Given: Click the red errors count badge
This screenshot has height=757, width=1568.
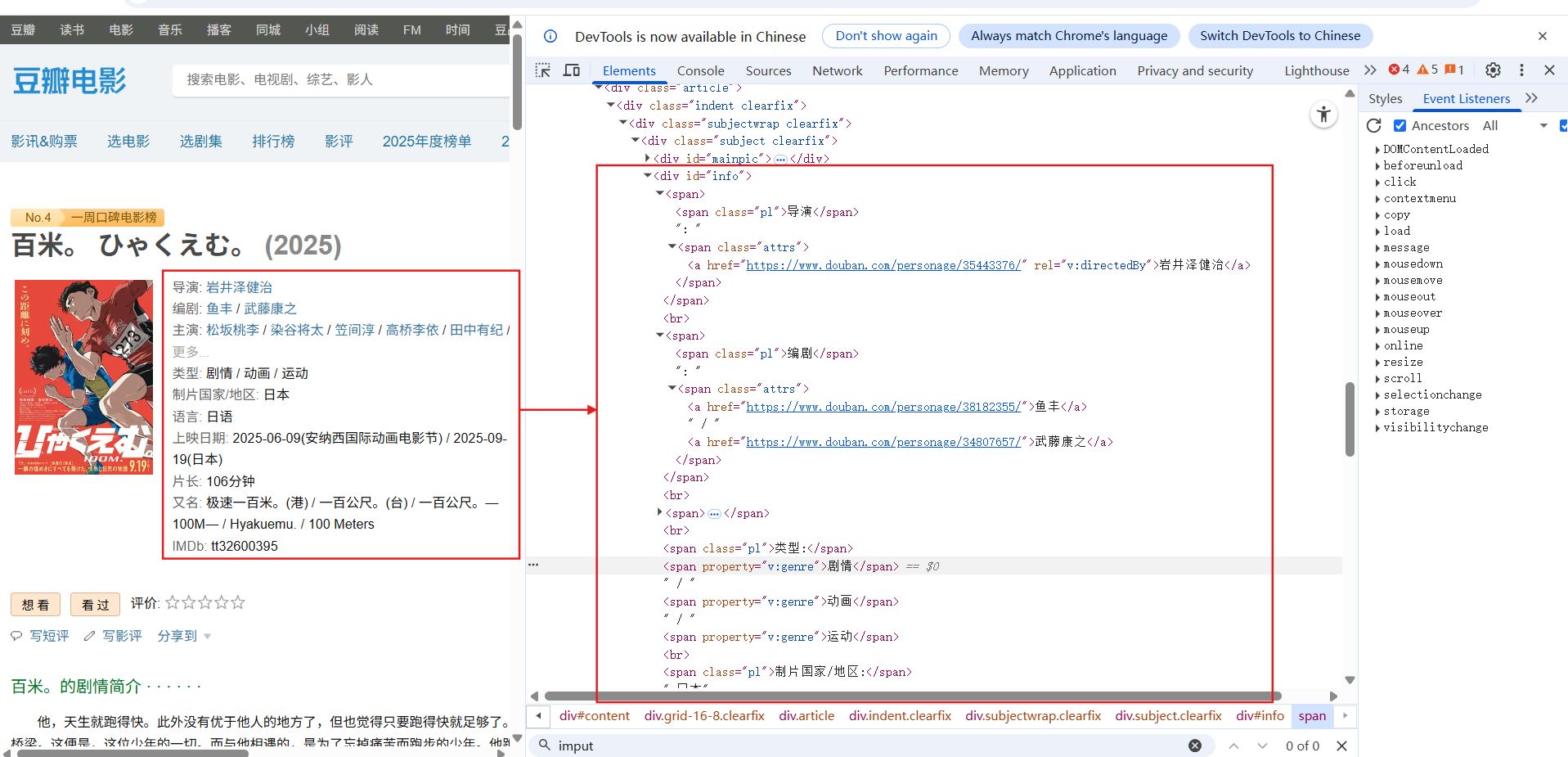Looking at the screenshot, I should tap(1400, 70).
